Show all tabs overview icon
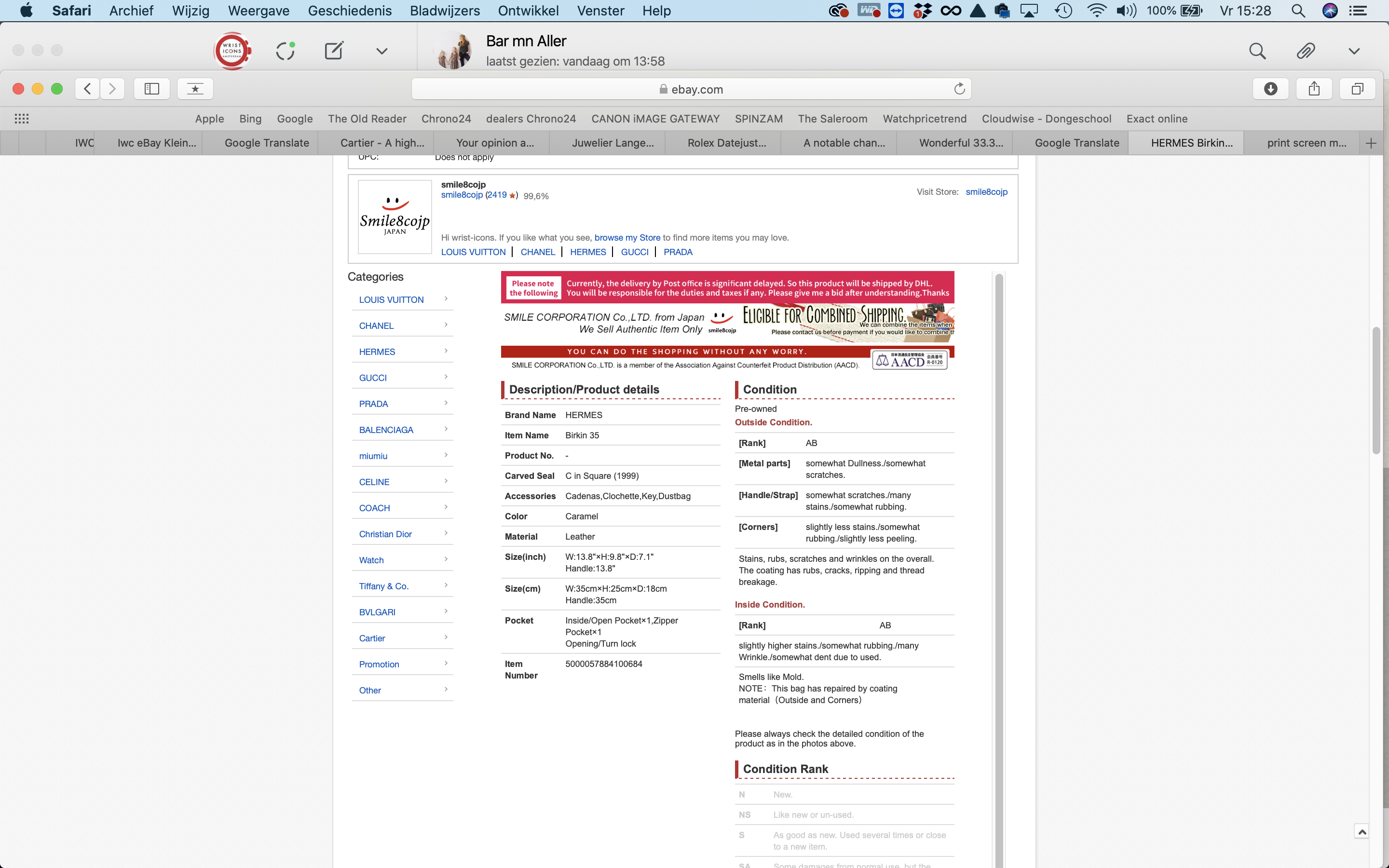Viewport: 1389px width, 868px height. (x=1357, y=88)
